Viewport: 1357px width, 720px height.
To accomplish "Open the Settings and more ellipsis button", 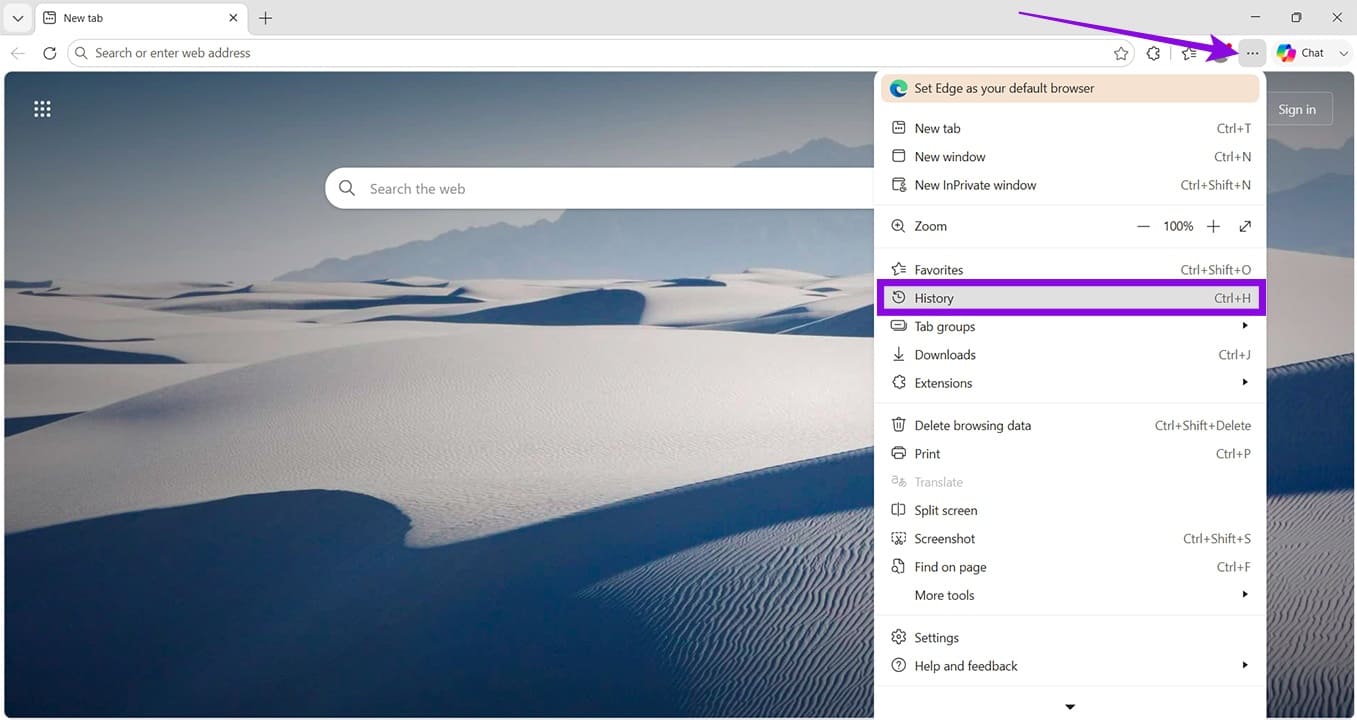I will [1252, 53].
